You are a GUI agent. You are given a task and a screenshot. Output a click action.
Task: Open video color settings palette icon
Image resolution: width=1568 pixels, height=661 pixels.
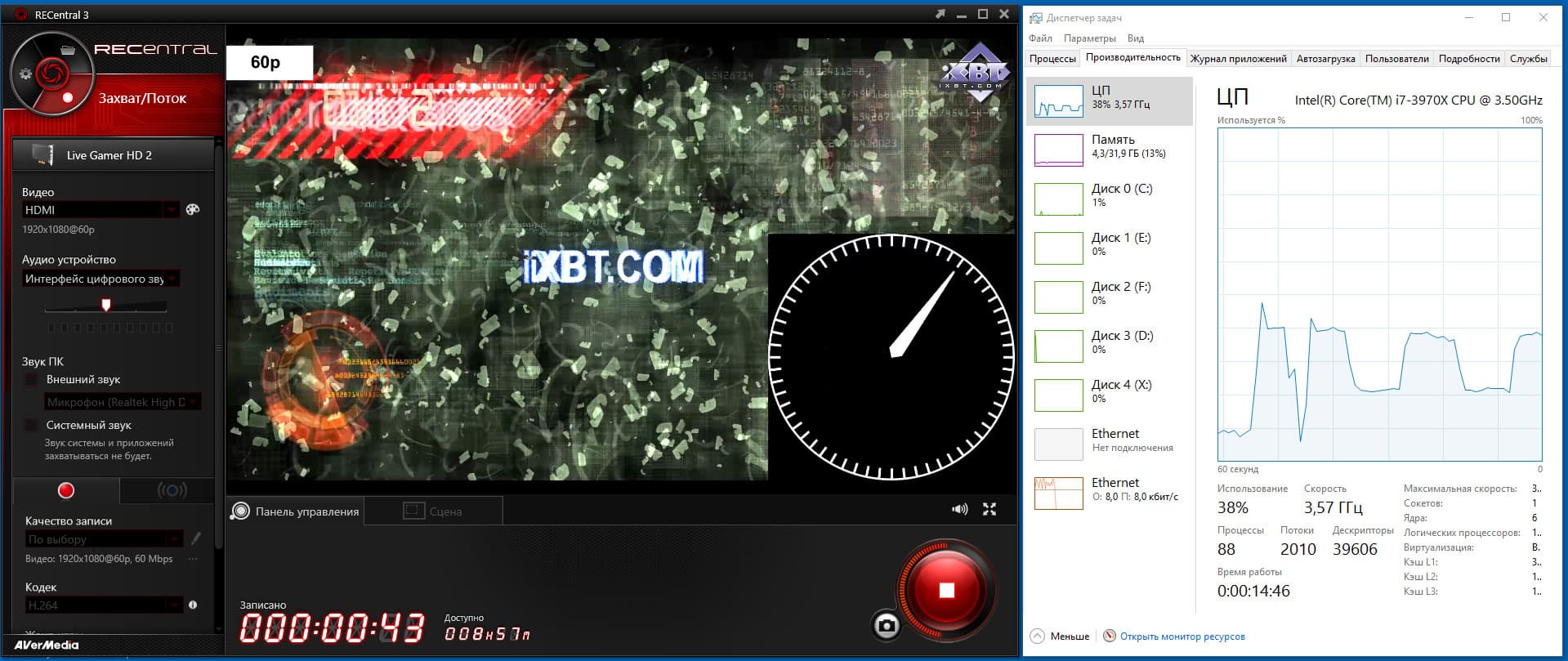[193, 209]
